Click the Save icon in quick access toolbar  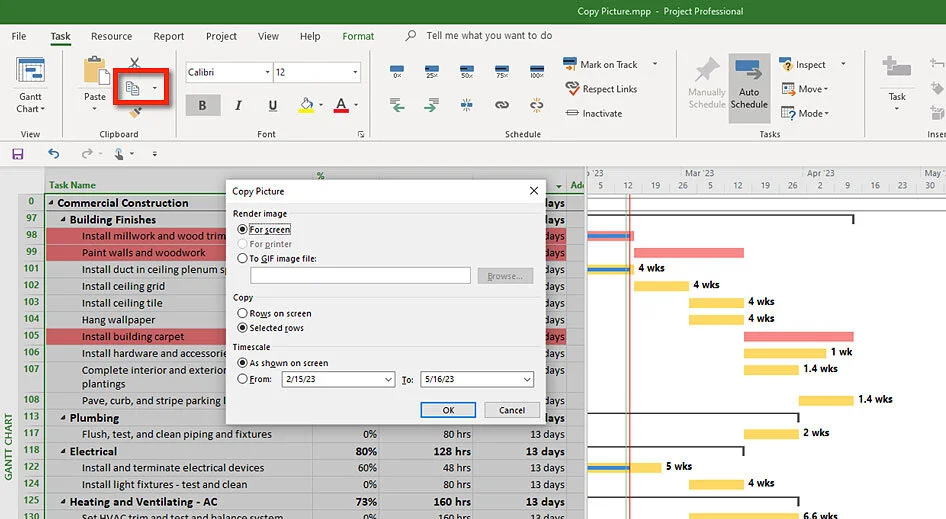click(18, 154)
